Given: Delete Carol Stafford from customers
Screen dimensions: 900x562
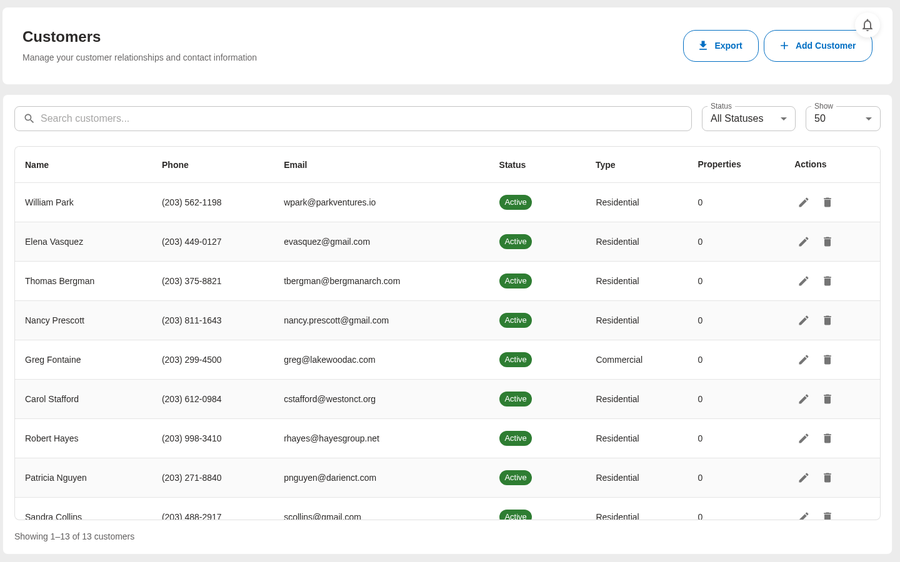Looking at the screenshot, I should click(x=827, y=399).
